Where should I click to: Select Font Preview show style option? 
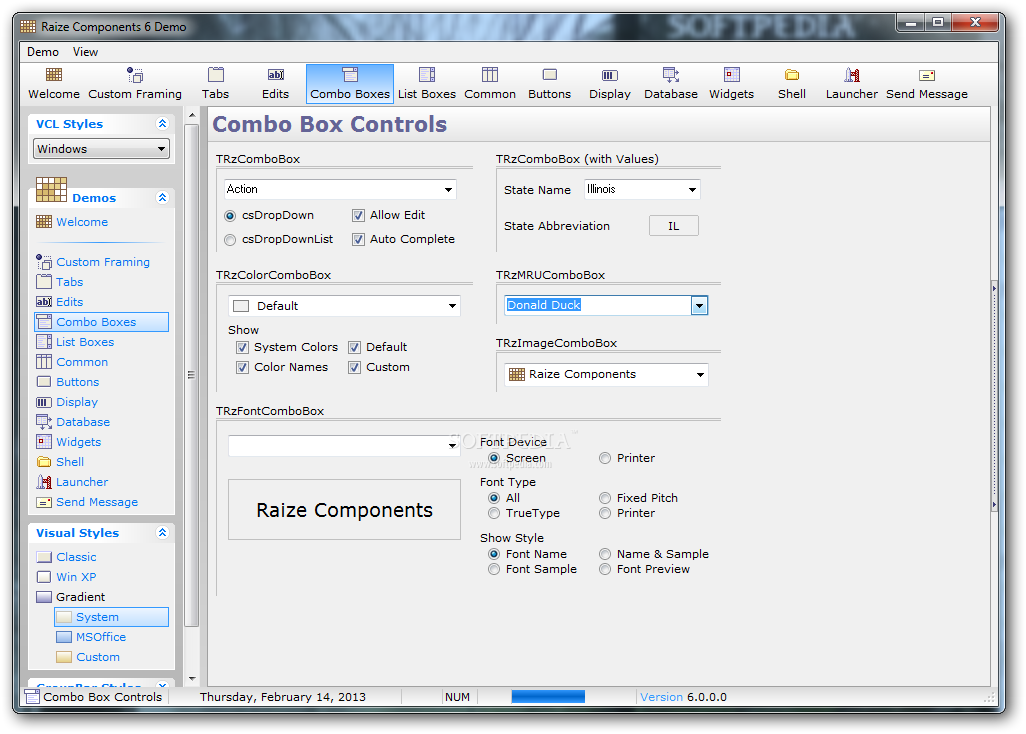click(x=605, y=570)
